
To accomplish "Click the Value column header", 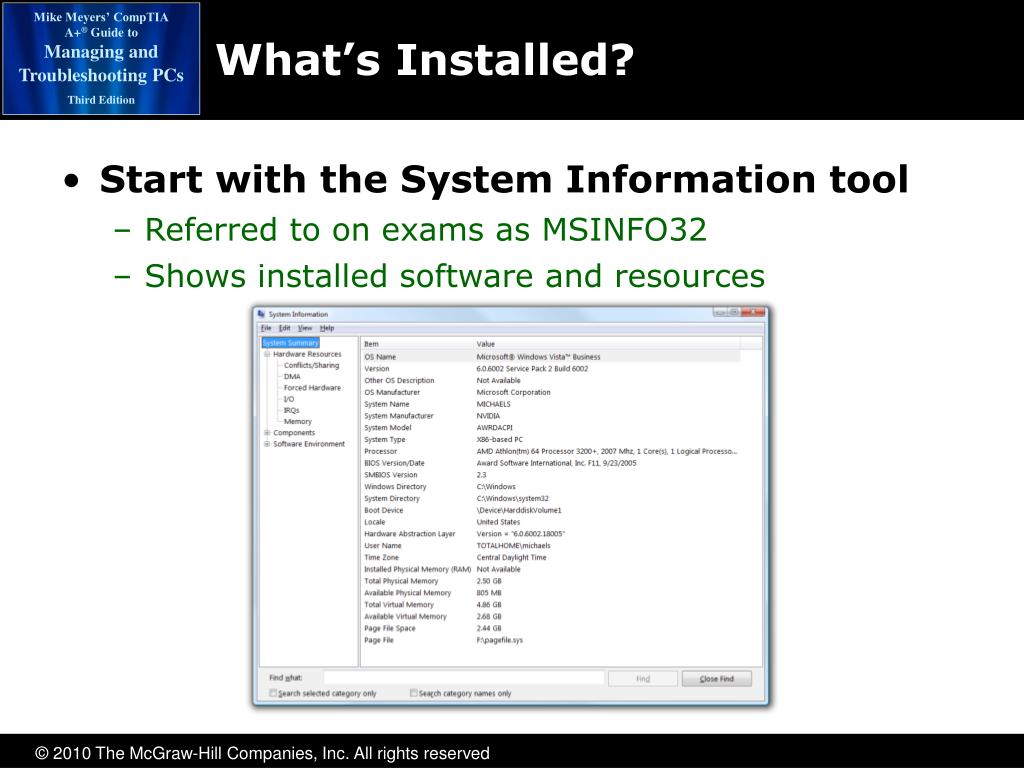I will (607, 344).
